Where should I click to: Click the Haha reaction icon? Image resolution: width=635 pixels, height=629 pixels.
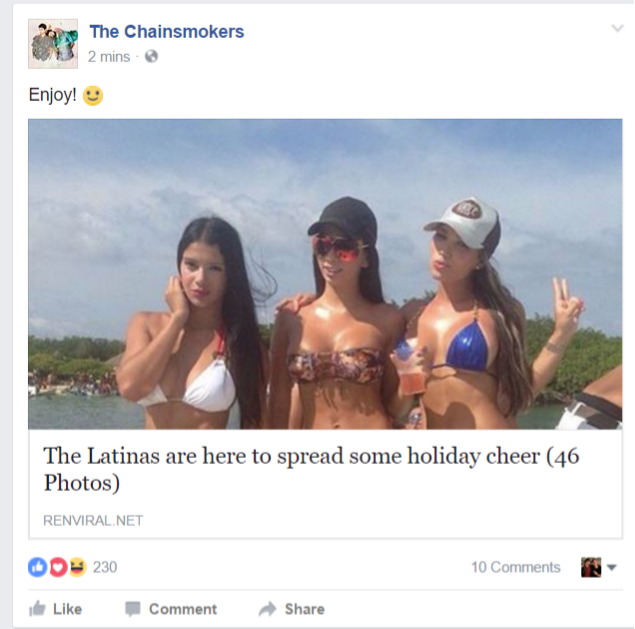77,567
